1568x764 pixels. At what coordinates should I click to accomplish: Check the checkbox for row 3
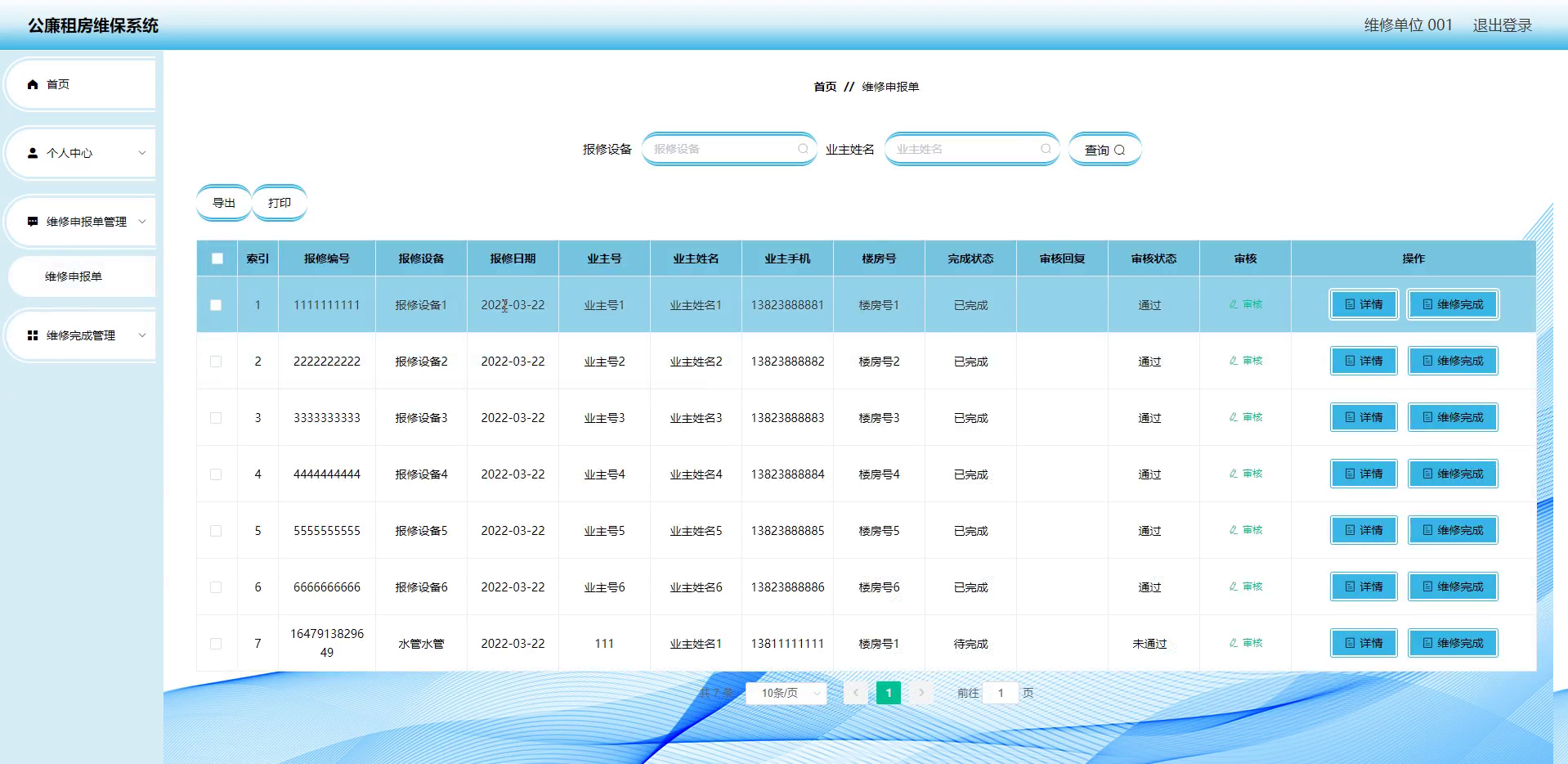216,418
